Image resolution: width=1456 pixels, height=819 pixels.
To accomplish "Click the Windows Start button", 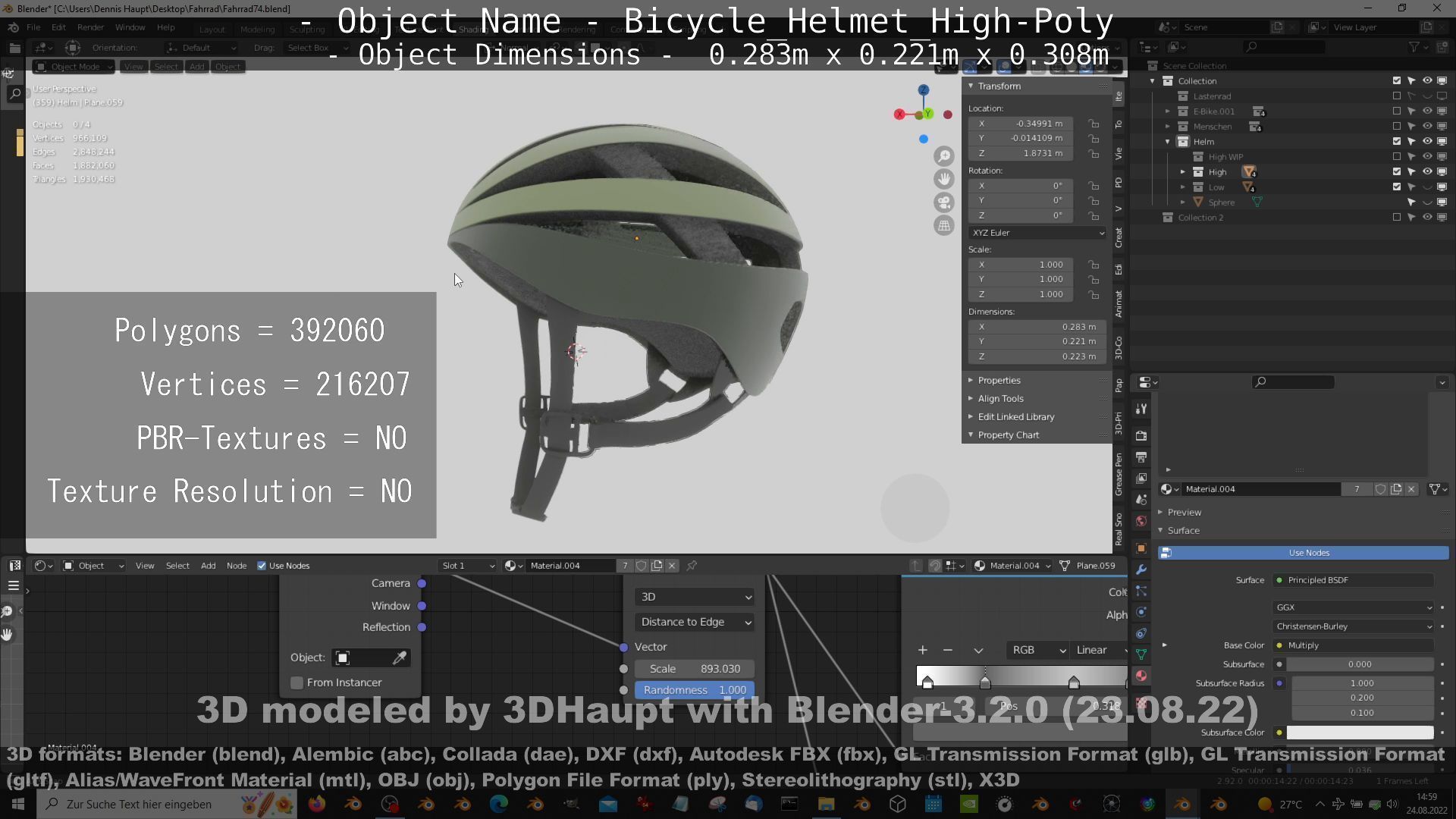I will [x=18, y=804].
